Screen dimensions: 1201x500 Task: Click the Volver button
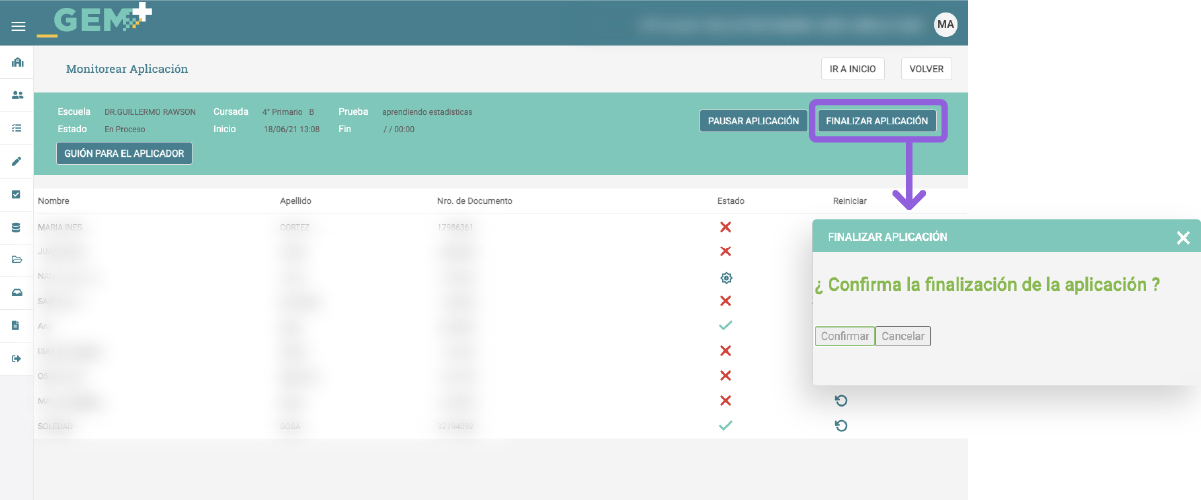tap(926, 69)
